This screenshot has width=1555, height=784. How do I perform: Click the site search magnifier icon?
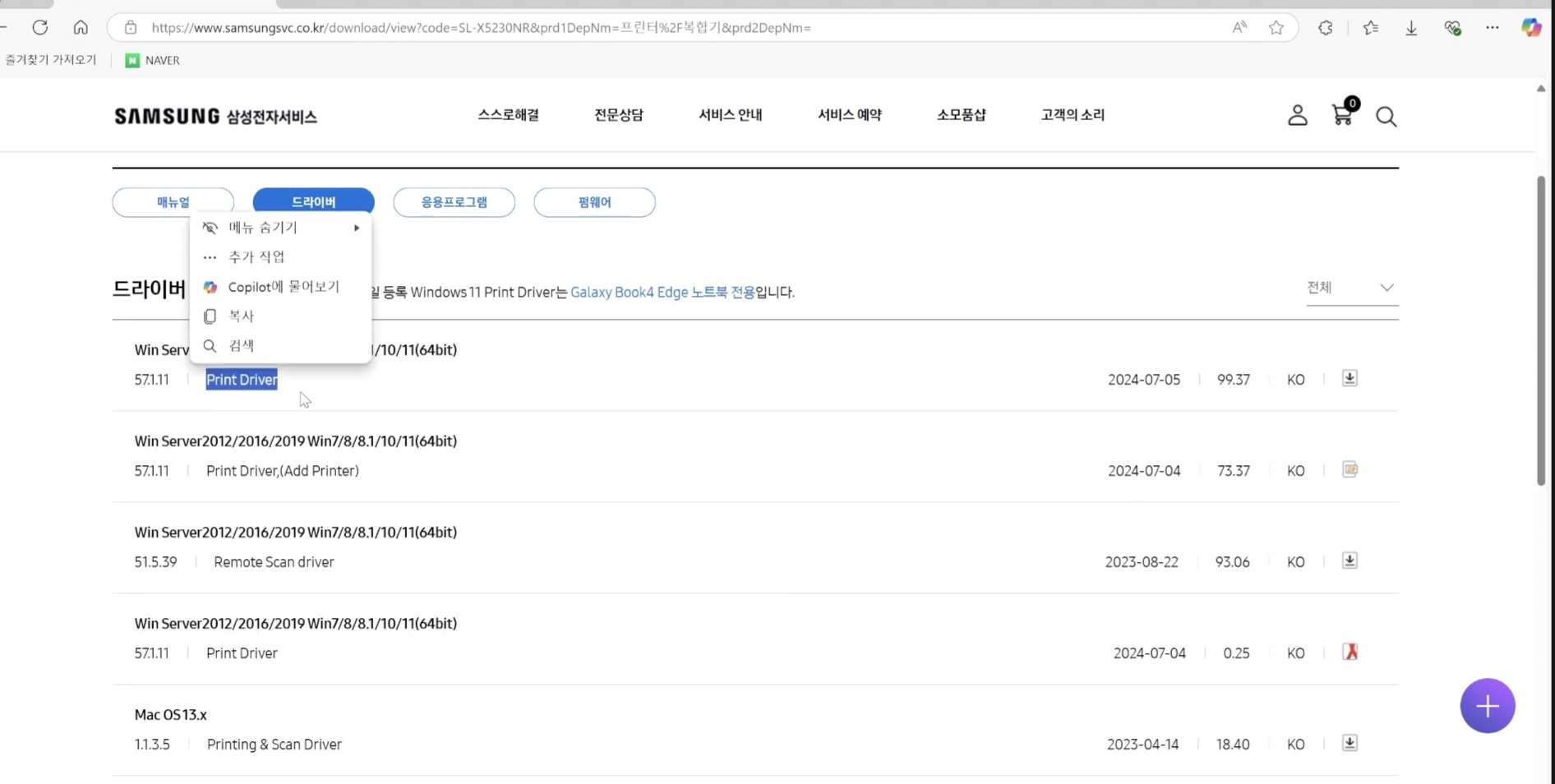[1387, 117]
